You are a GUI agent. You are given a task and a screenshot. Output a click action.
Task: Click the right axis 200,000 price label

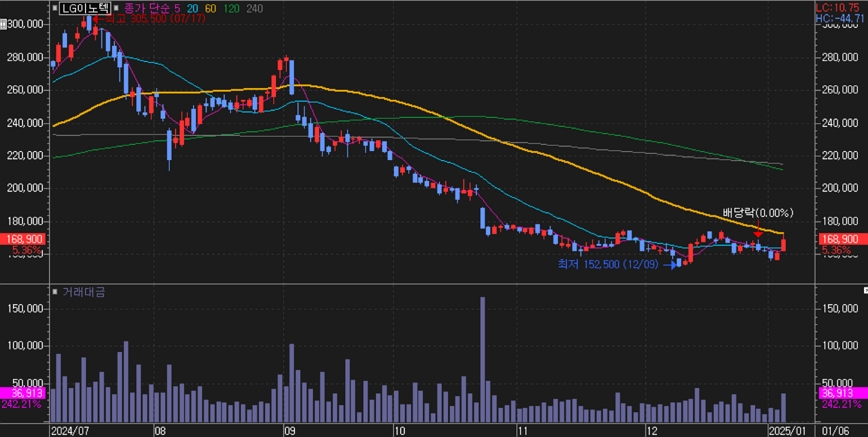tap(838, 188)
